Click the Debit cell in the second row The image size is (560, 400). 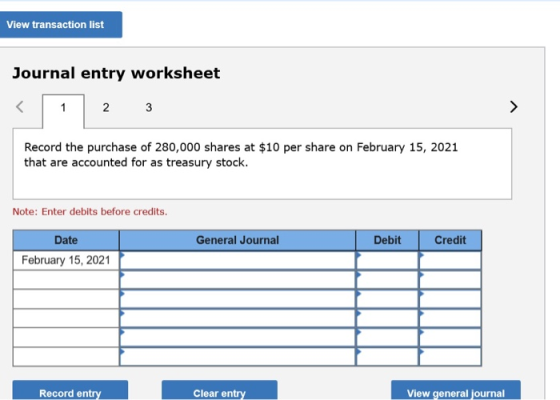click(387, 280)
